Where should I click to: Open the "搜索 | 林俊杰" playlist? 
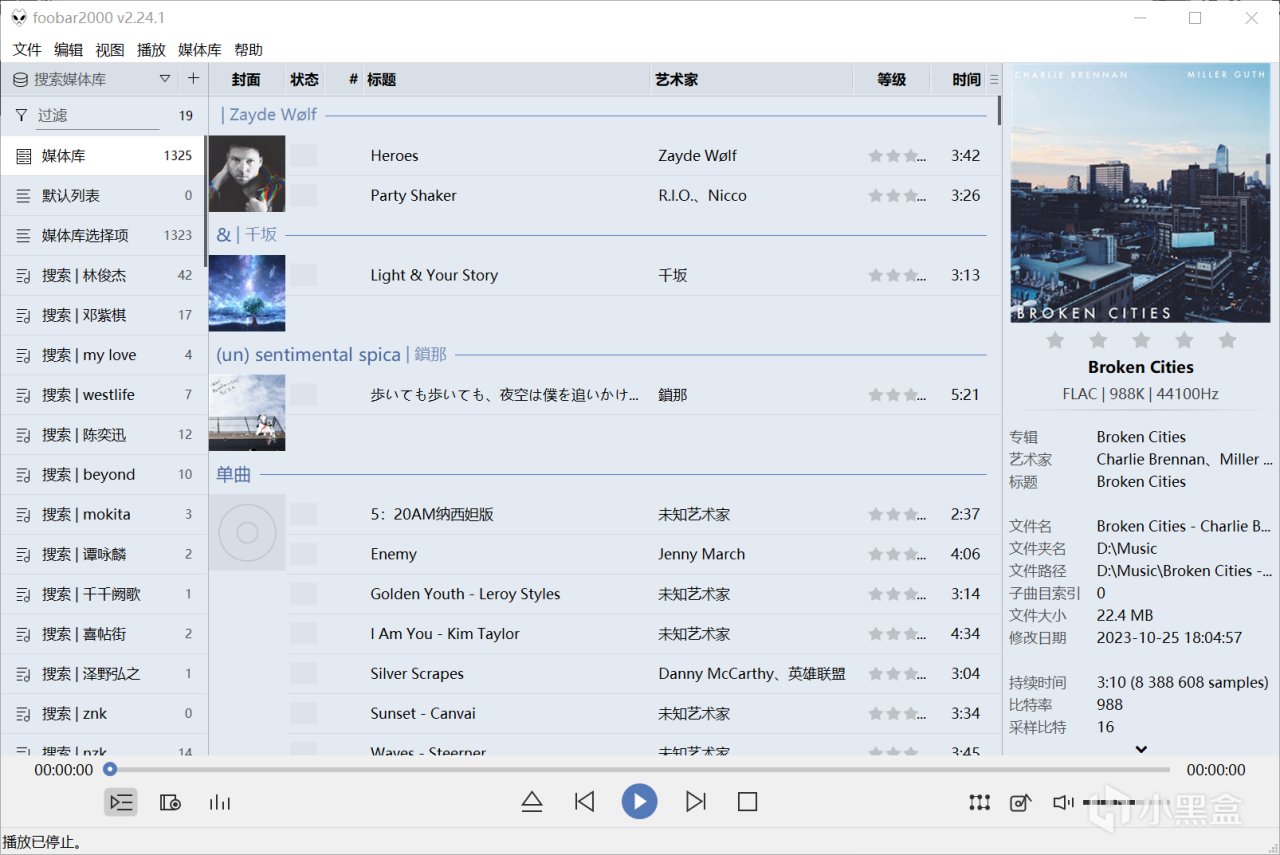coord(104,275)
